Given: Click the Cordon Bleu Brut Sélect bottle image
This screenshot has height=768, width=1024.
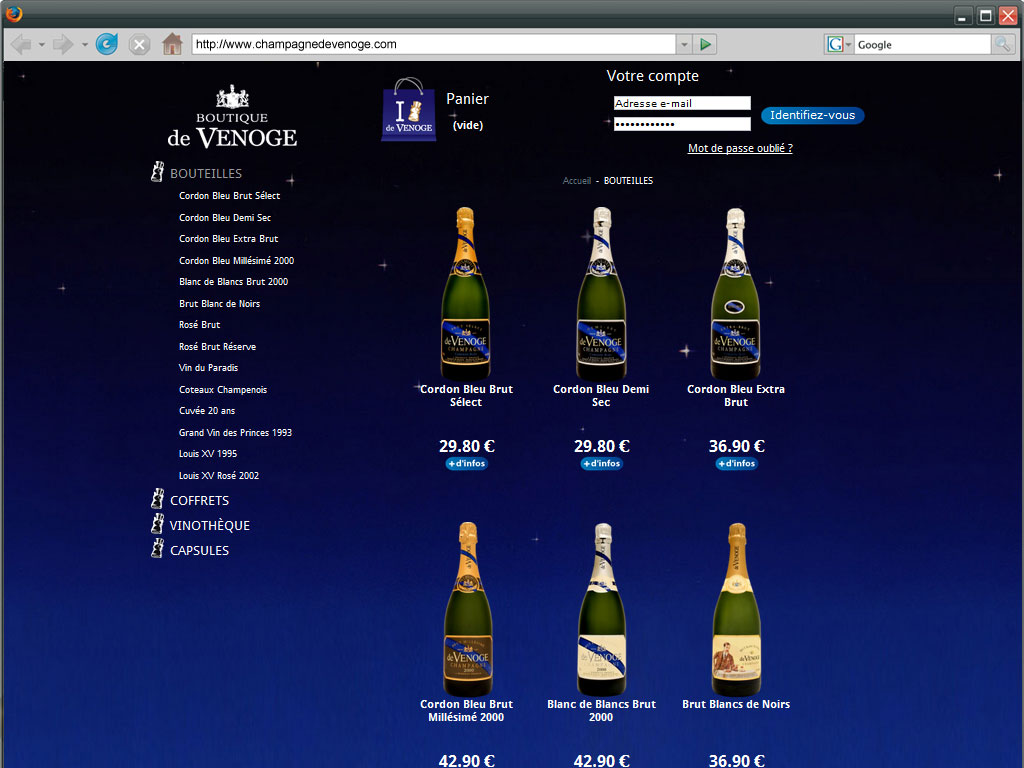Looking at the screenshot, I should 466,293.
